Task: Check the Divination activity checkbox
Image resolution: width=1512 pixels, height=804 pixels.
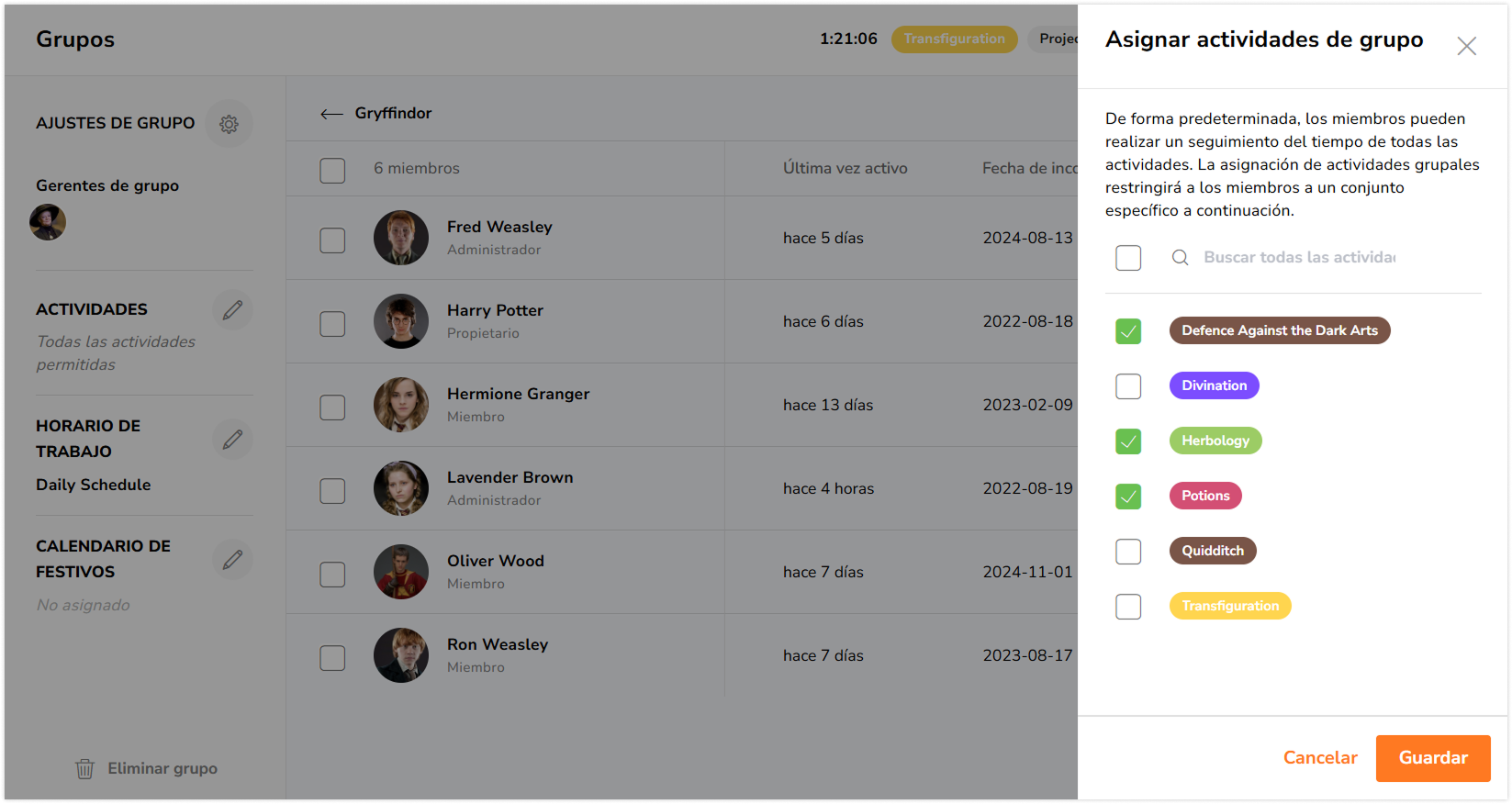Action: pos(1128,386)
